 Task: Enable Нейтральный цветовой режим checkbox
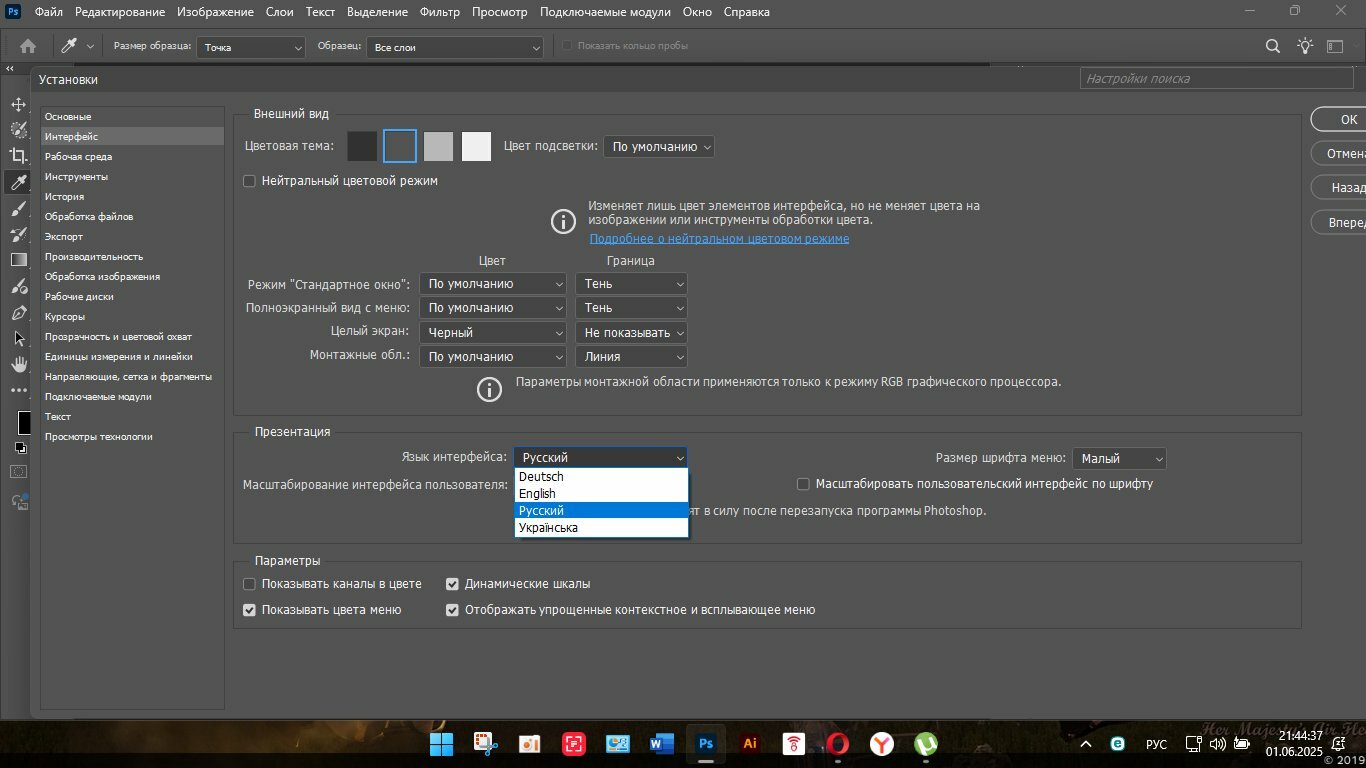250,181
